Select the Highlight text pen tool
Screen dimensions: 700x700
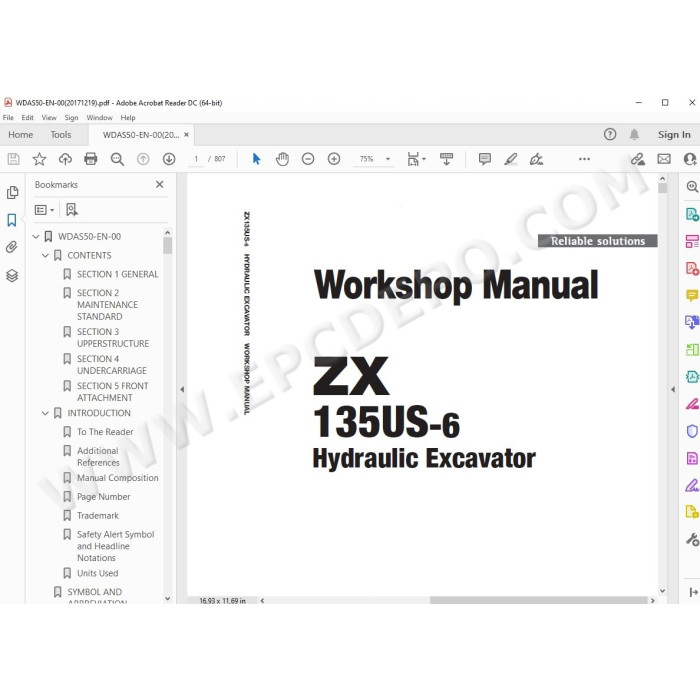pos(511,159)
